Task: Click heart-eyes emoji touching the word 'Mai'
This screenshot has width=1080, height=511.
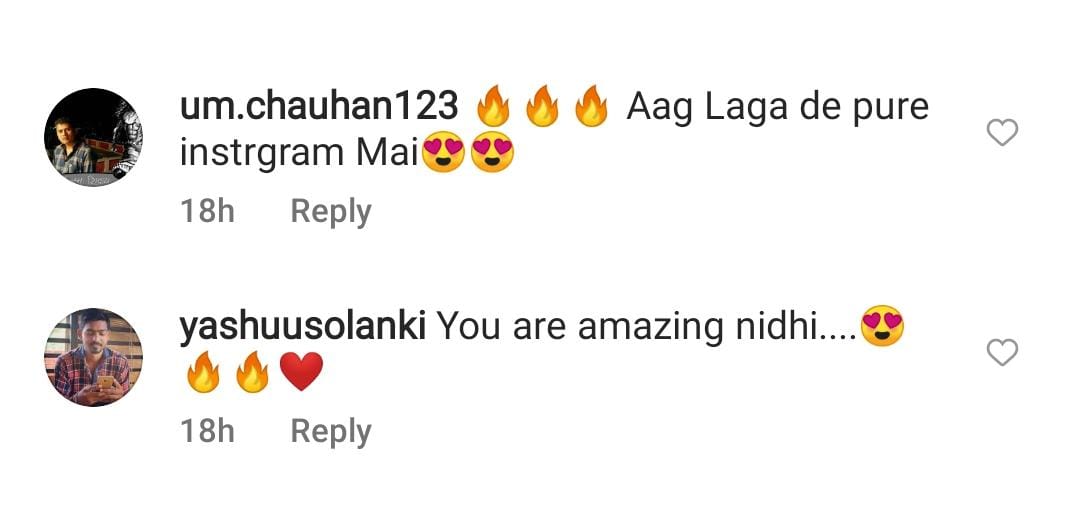Action: point(442,152)
